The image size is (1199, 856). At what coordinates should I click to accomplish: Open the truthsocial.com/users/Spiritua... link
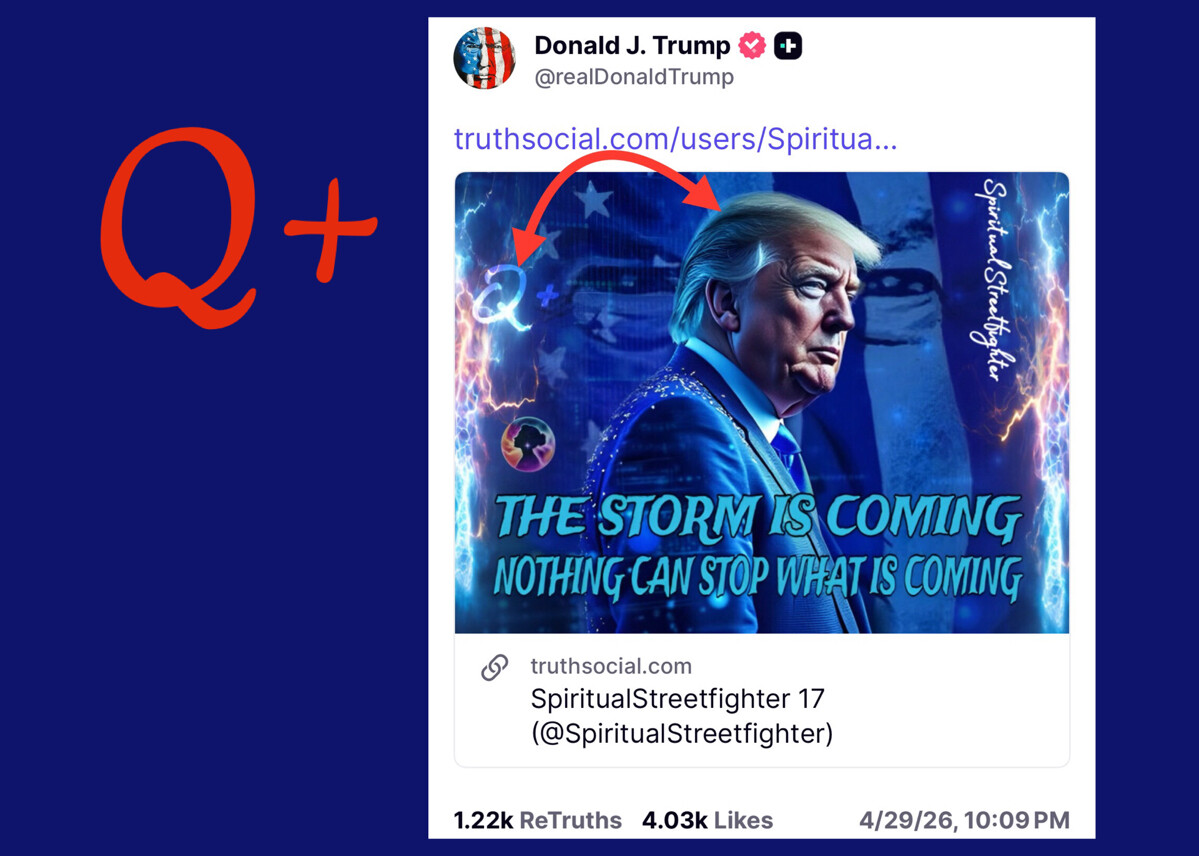tap(675, 139)
